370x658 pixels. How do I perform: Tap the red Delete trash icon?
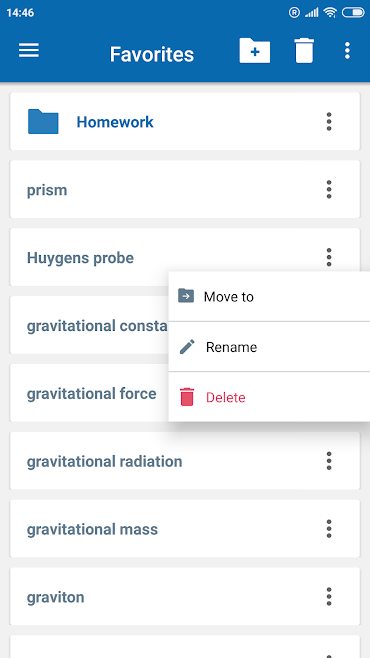pyautogui.click(x=187, y=397)
